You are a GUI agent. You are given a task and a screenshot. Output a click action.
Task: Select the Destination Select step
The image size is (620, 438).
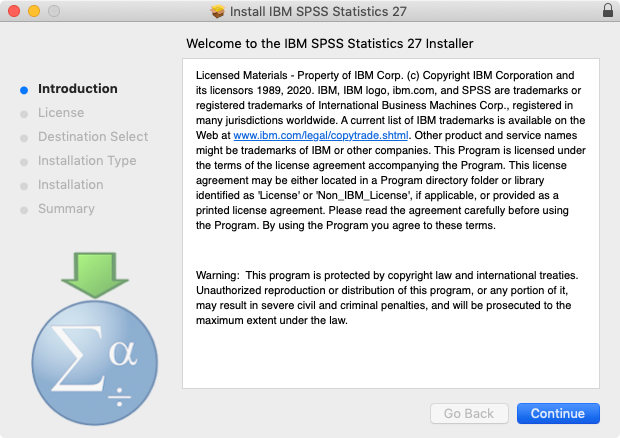tap(93, 136)
